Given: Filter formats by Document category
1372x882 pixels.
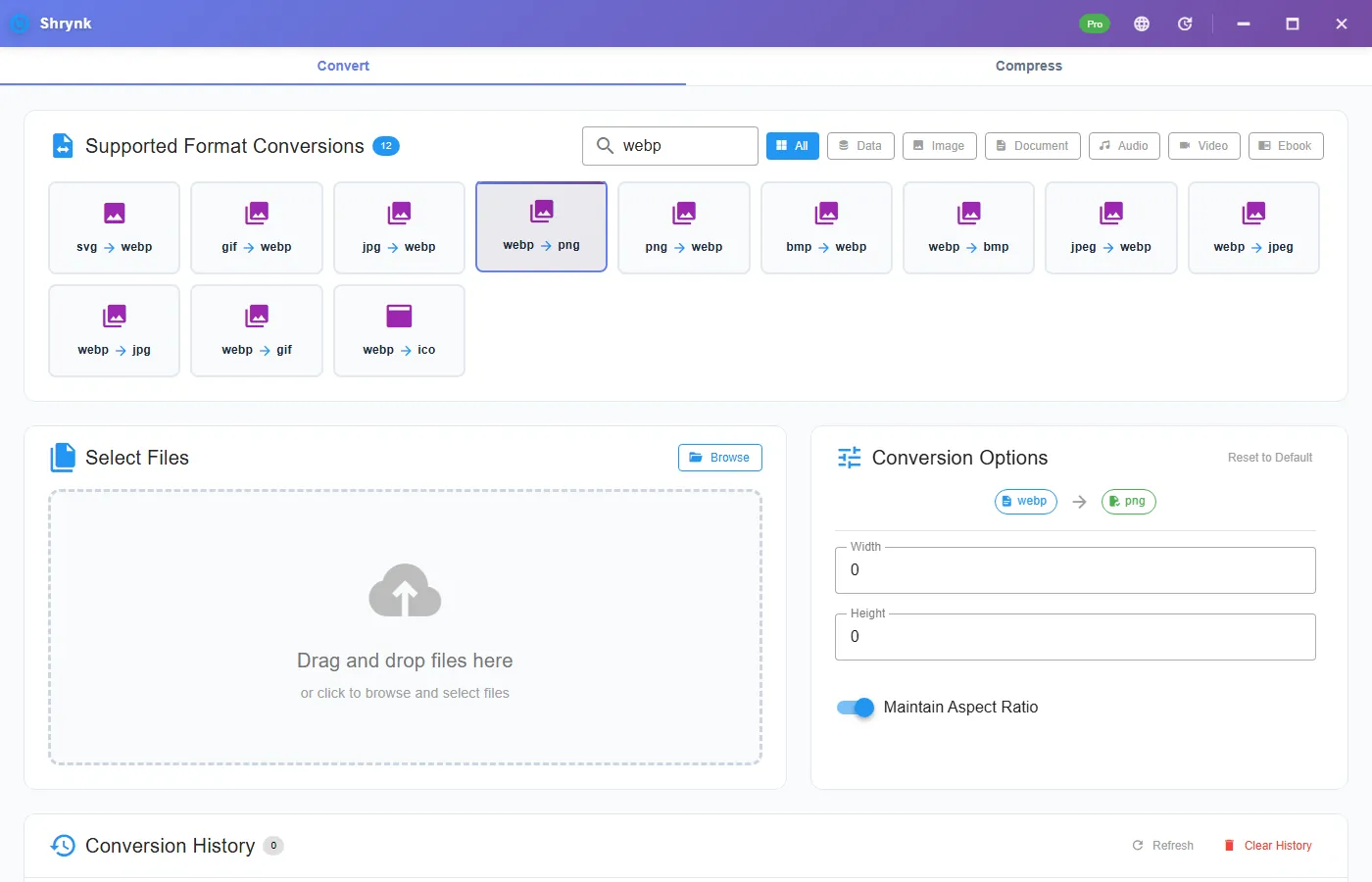Looking at the screenshot, I should [x=1033, y=146].
